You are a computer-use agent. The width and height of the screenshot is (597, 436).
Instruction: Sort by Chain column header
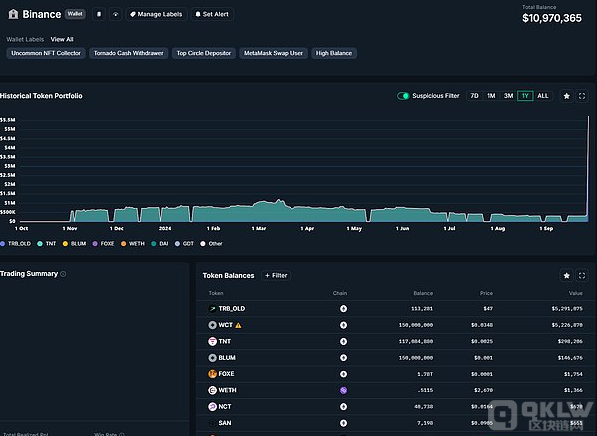[340, 293]
